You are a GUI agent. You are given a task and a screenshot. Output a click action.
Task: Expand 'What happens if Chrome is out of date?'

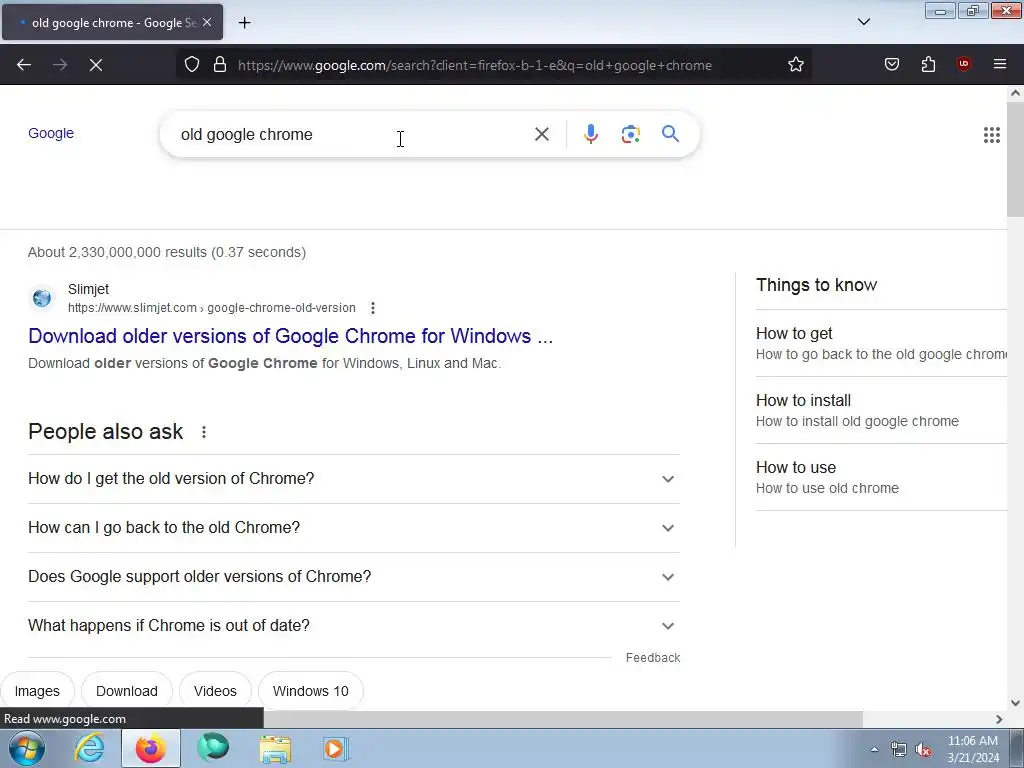[x=354, y=626]
